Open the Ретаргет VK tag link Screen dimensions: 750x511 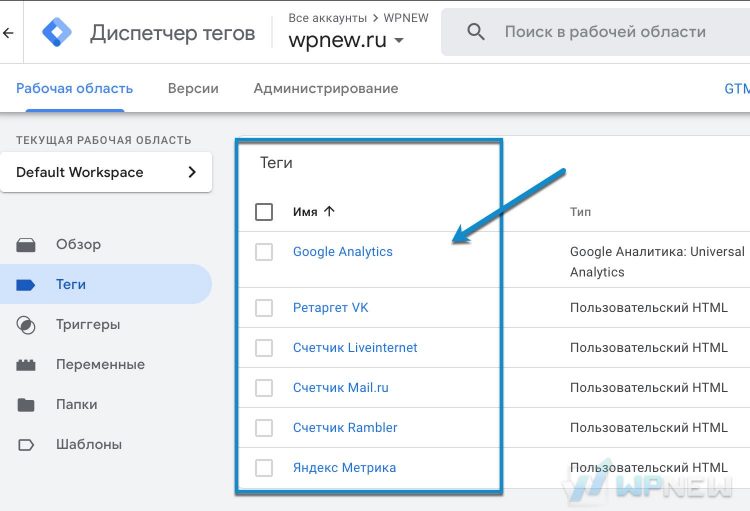click(x=331, y=308)
